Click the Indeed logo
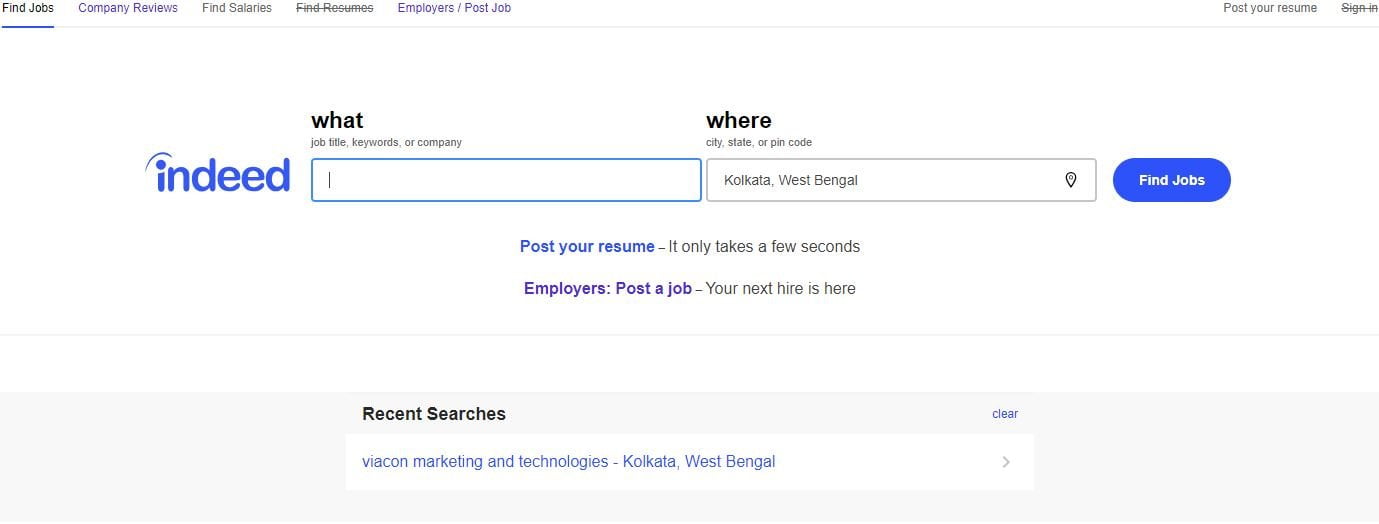Image resolution: width=1379 pixels, height=524 pixels. [218, 173]
